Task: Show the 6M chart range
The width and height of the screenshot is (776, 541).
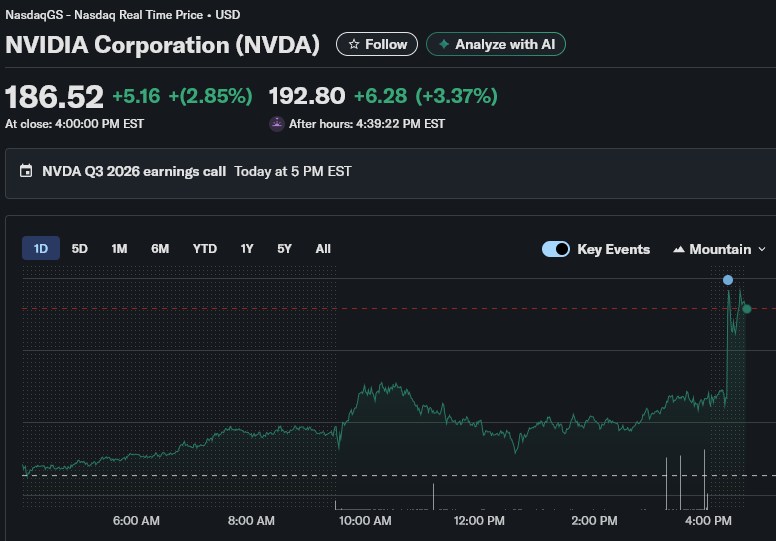Action: click(160, 249)
